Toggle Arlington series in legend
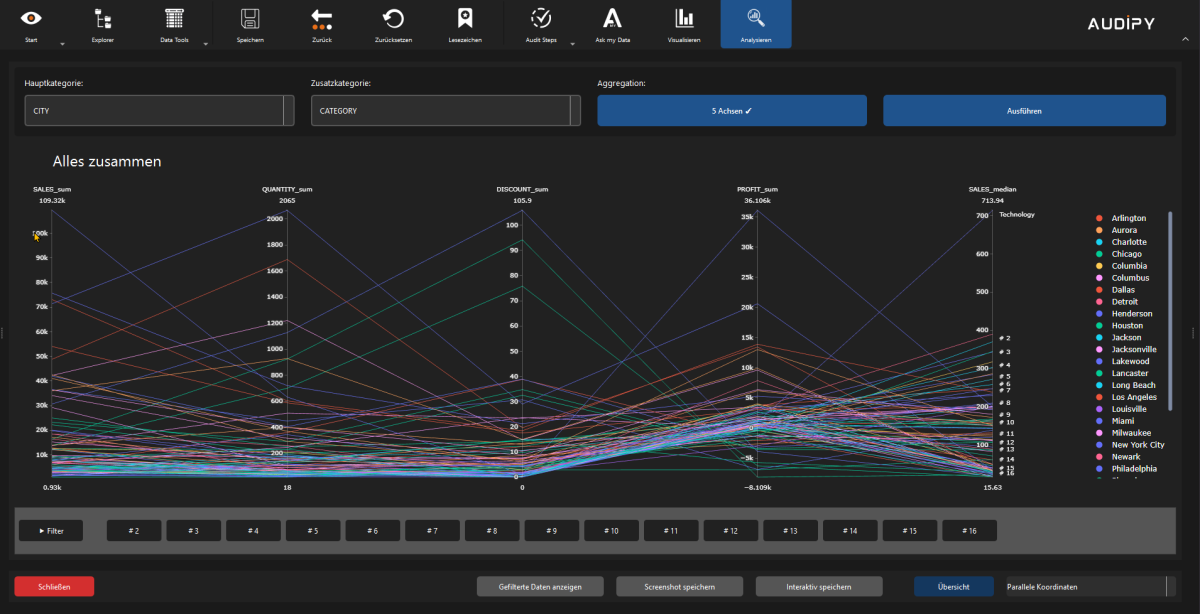This screenshot has height=614, width=1200. pos(1128,218)
